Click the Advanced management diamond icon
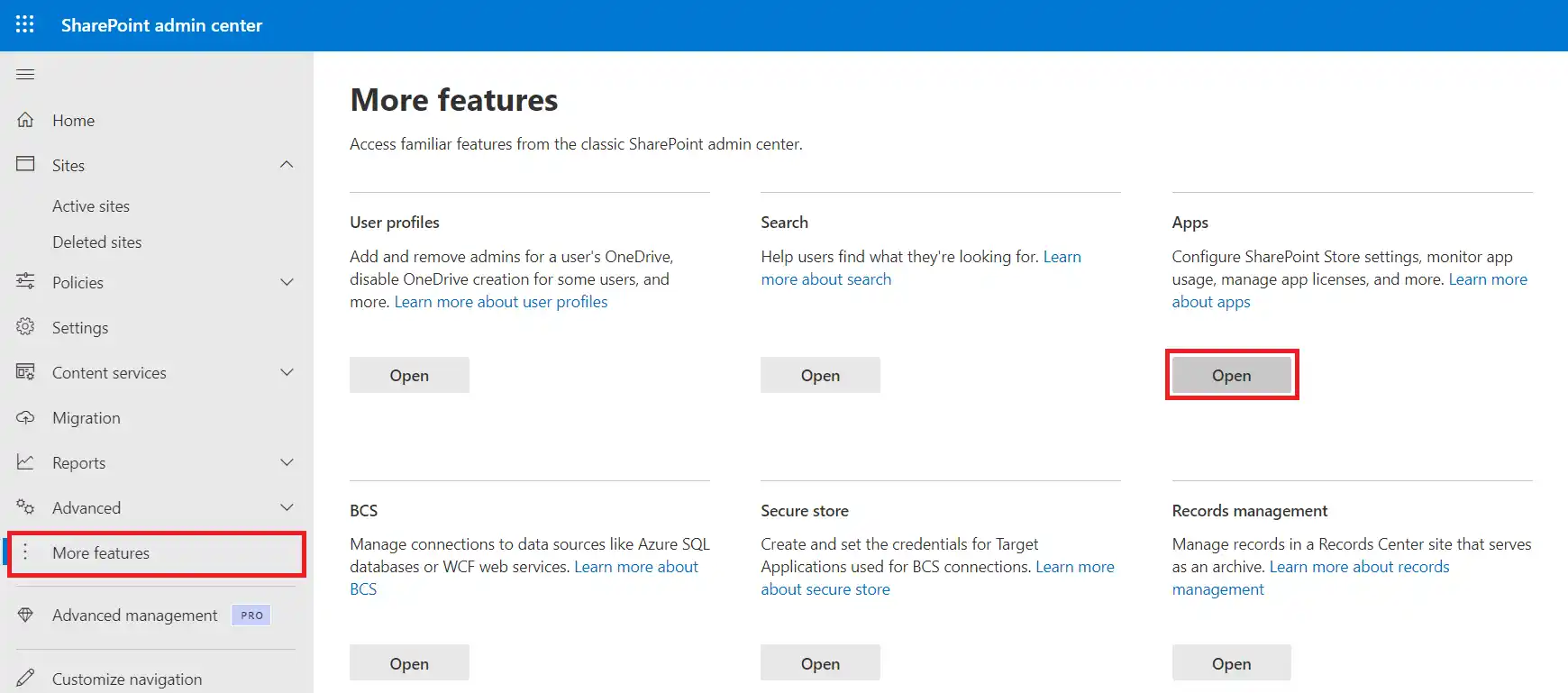1568x693 pixels. click(25, 615)
